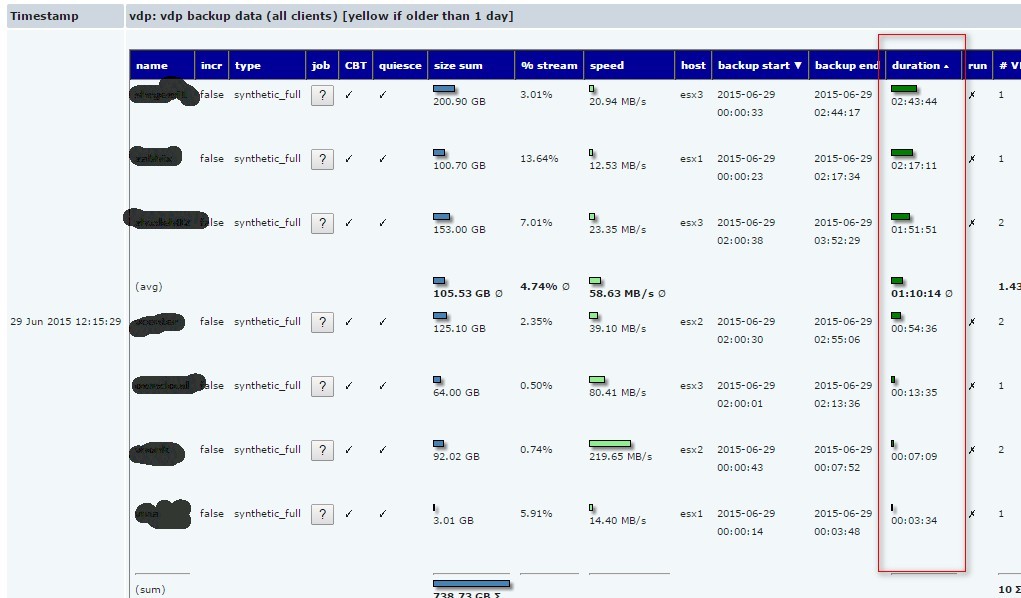Sort table by incr column

tap(212, 65)
